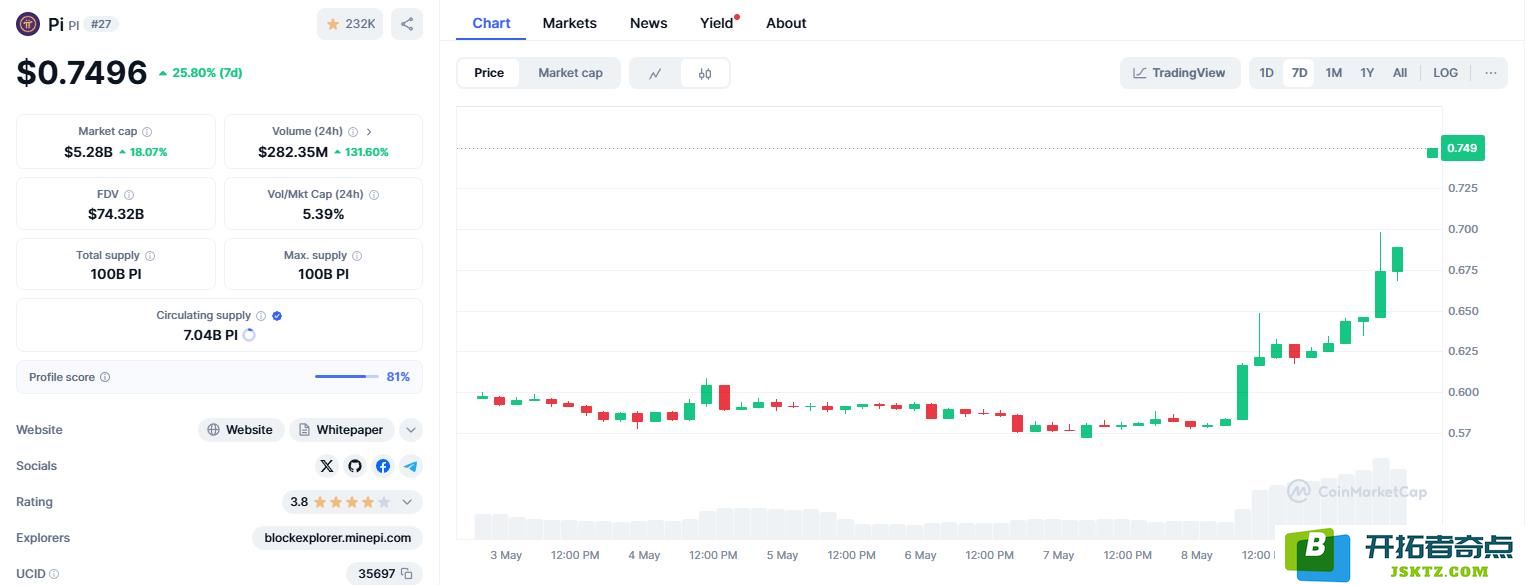Open Circulating supply info icon

261,316
